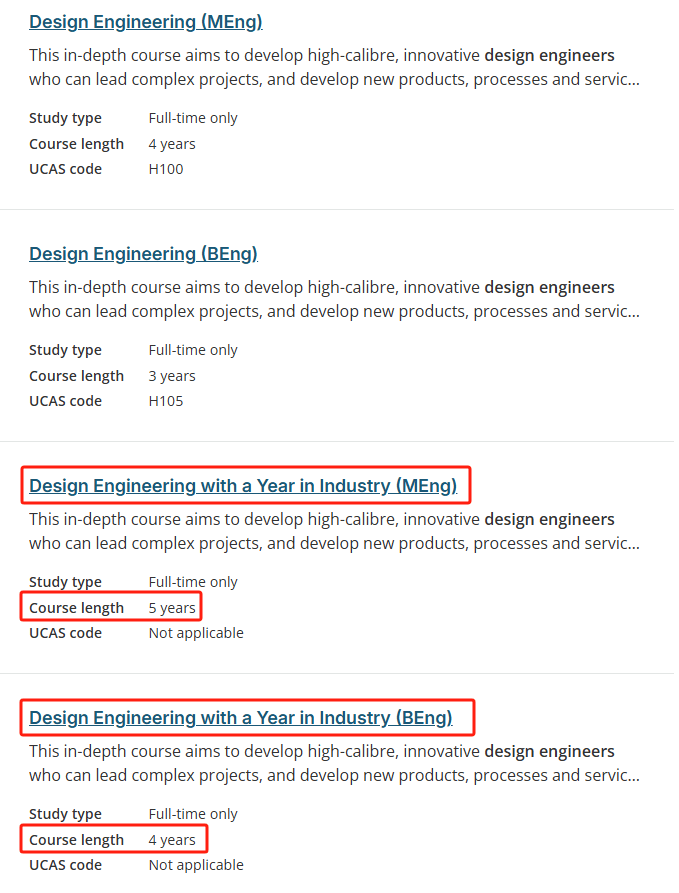679x893 pixels.
Task: Click the "UCAS code" label beside H100
Action: [x=65, y=169]
